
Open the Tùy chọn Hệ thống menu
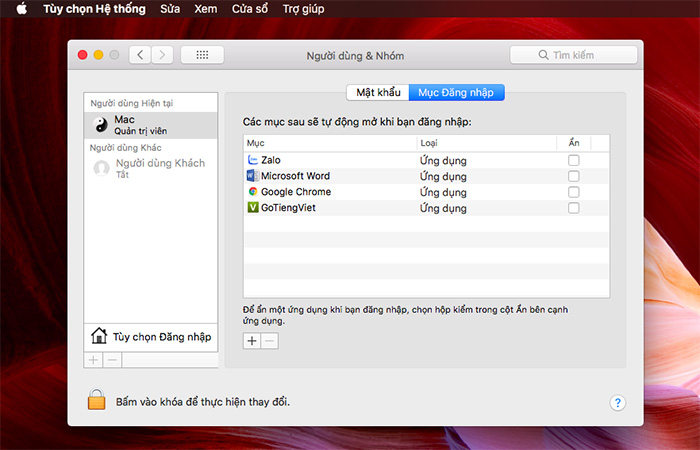coord(94,9)
